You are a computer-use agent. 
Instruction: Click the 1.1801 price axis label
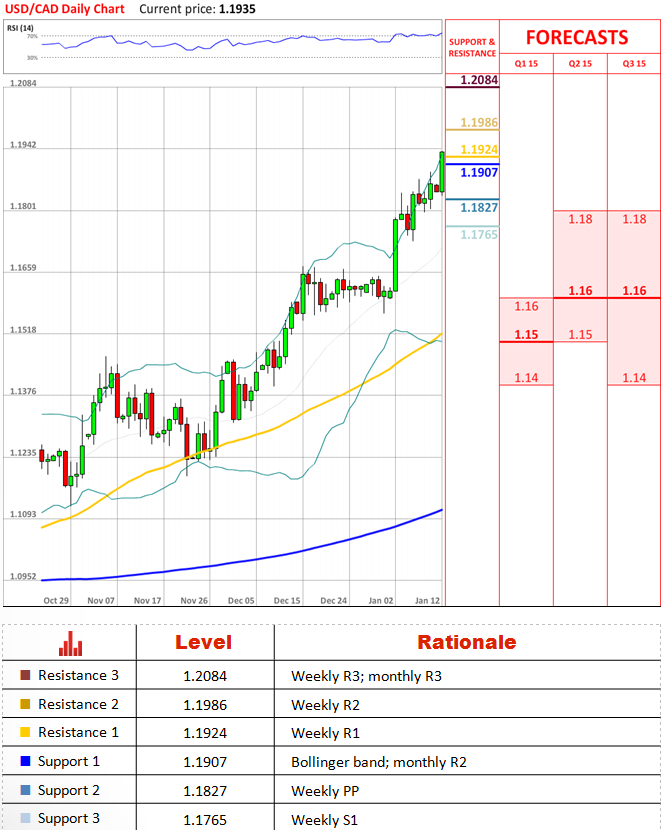(x=23, y=206)
